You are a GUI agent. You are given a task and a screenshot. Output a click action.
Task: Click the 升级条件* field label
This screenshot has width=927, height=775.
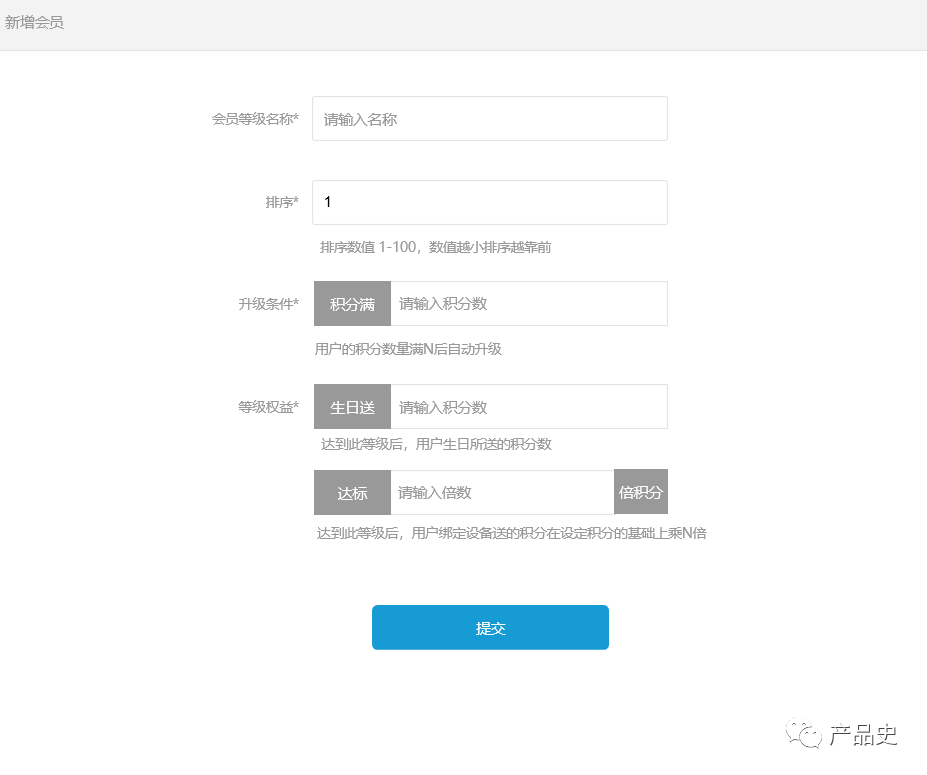coord(268,304)
